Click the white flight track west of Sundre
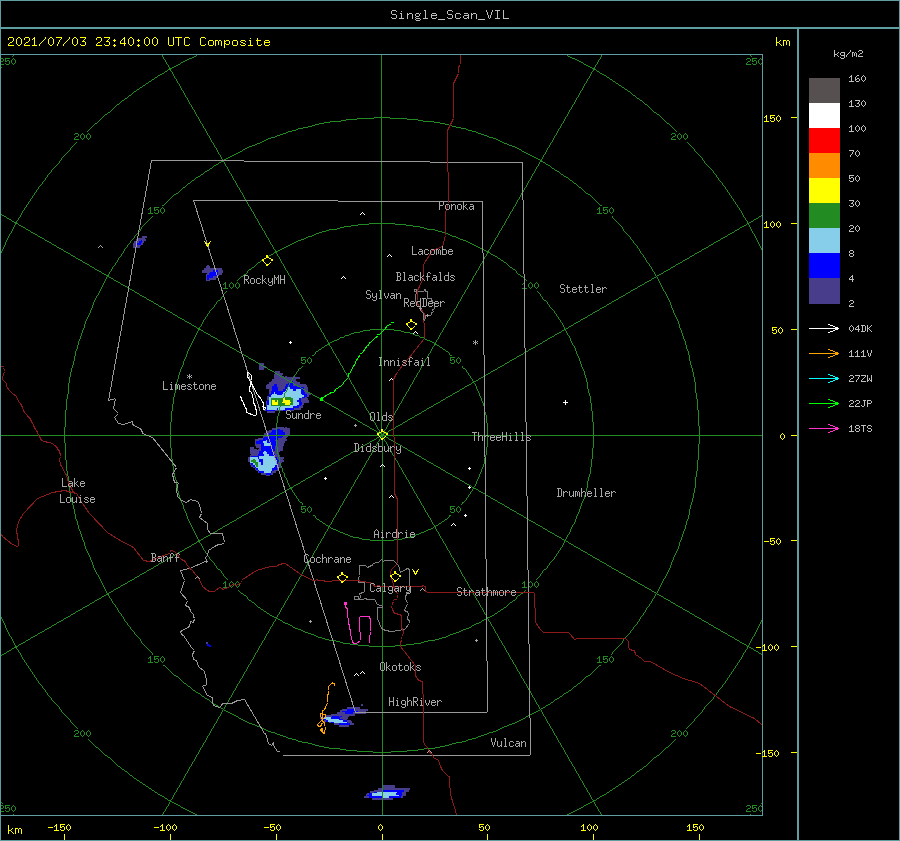This screenshot has height=841, width=900. 251,394
